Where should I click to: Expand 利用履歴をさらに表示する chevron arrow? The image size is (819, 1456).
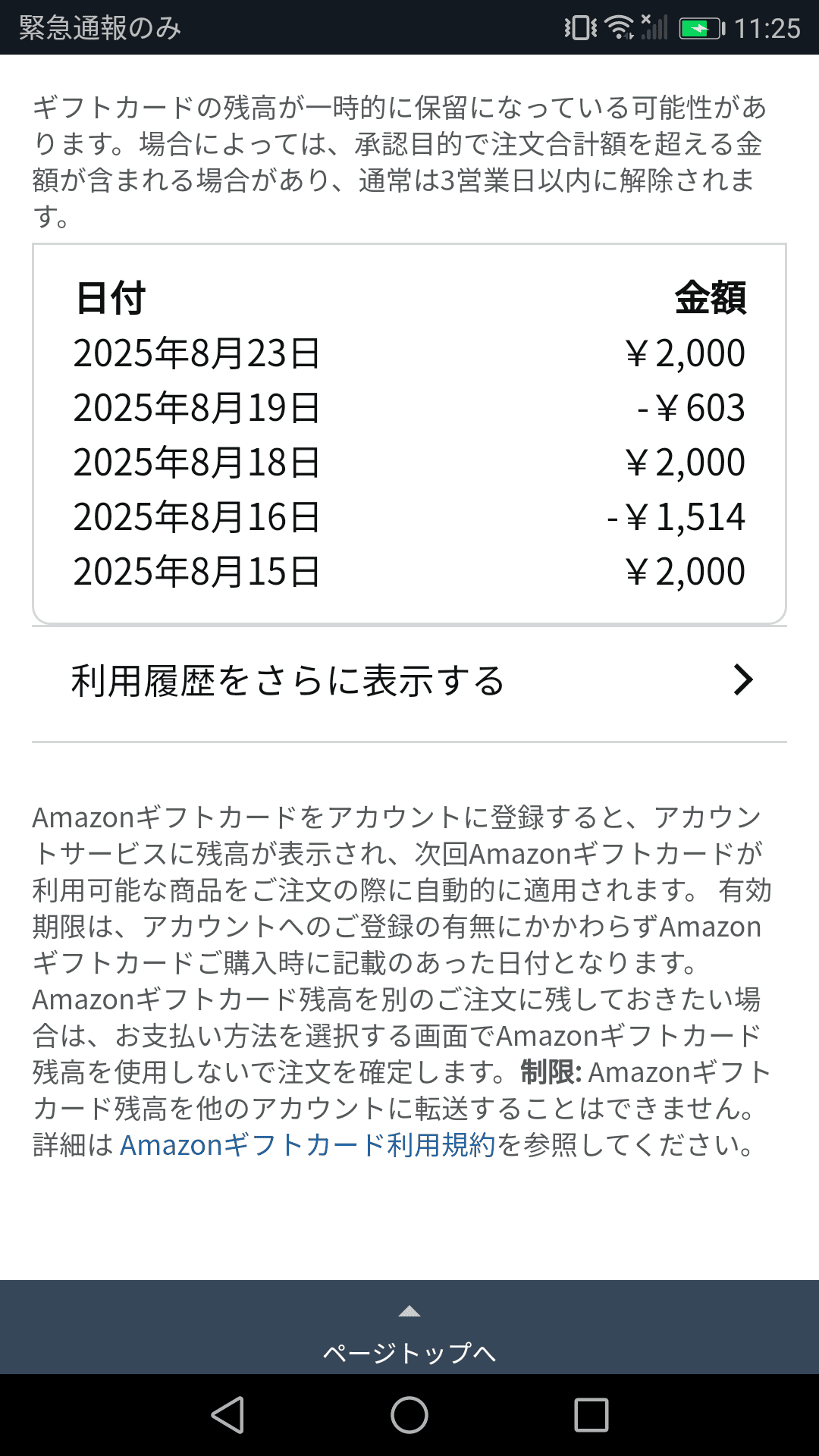[x=743, y=680]
